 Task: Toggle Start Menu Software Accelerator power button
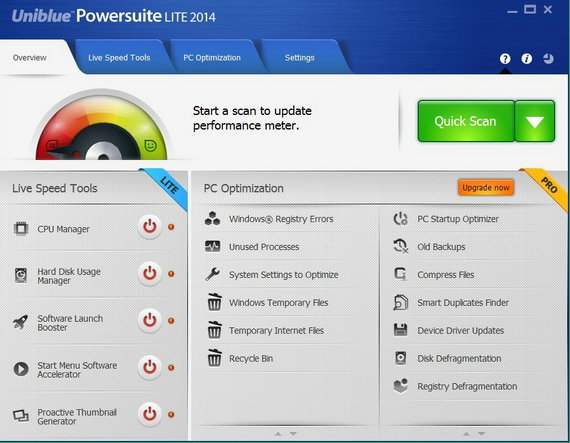(x=149, y=367)
